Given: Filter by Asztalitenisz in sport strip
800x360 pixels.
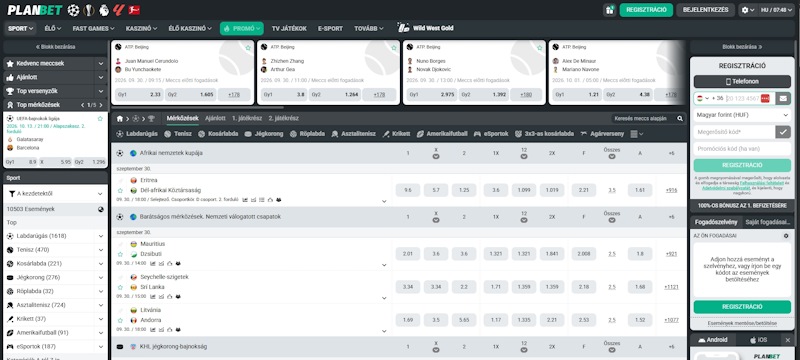Looking at the screenshot, I should click(354, 134).
